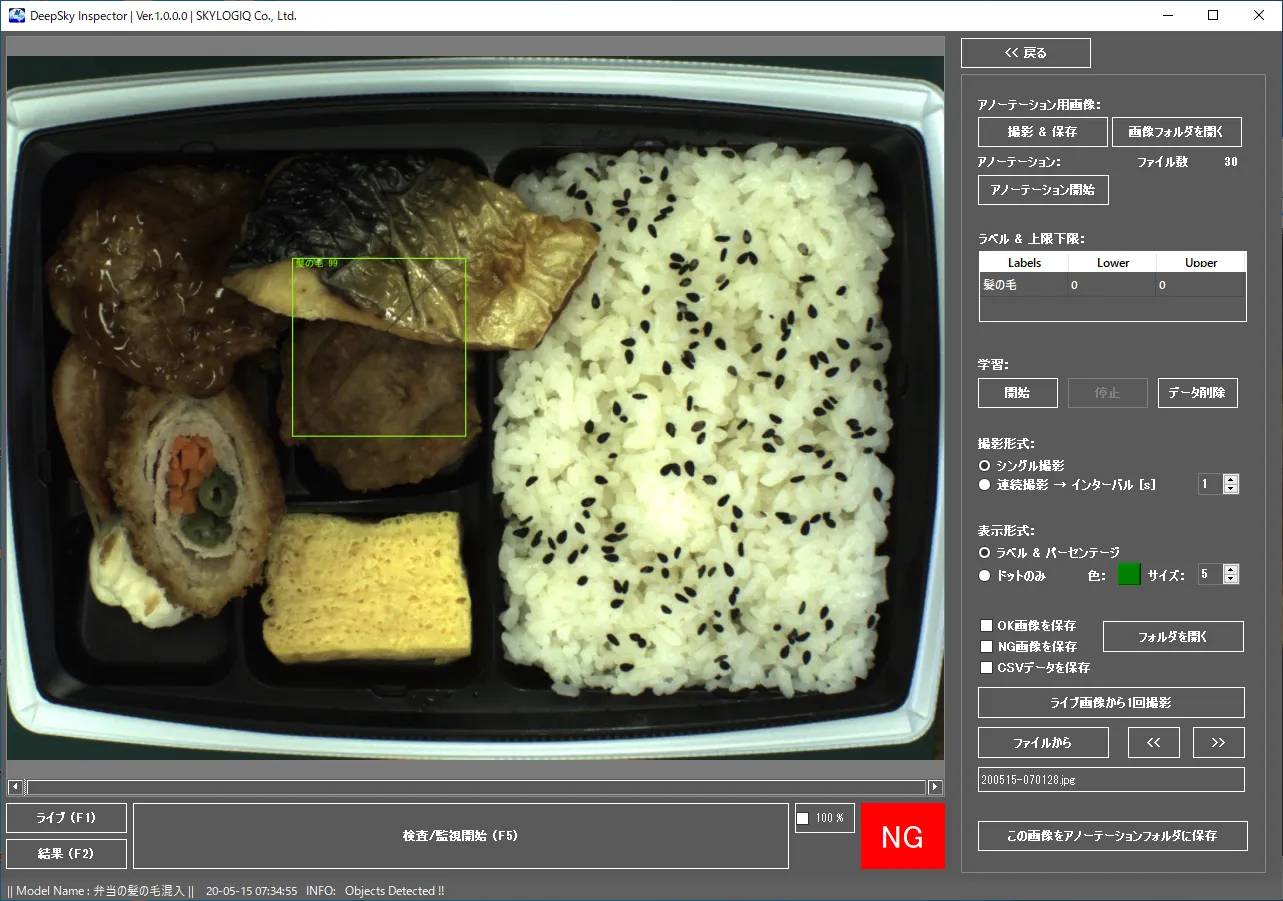Click the red NG result indicator

[x=902, y=836]
